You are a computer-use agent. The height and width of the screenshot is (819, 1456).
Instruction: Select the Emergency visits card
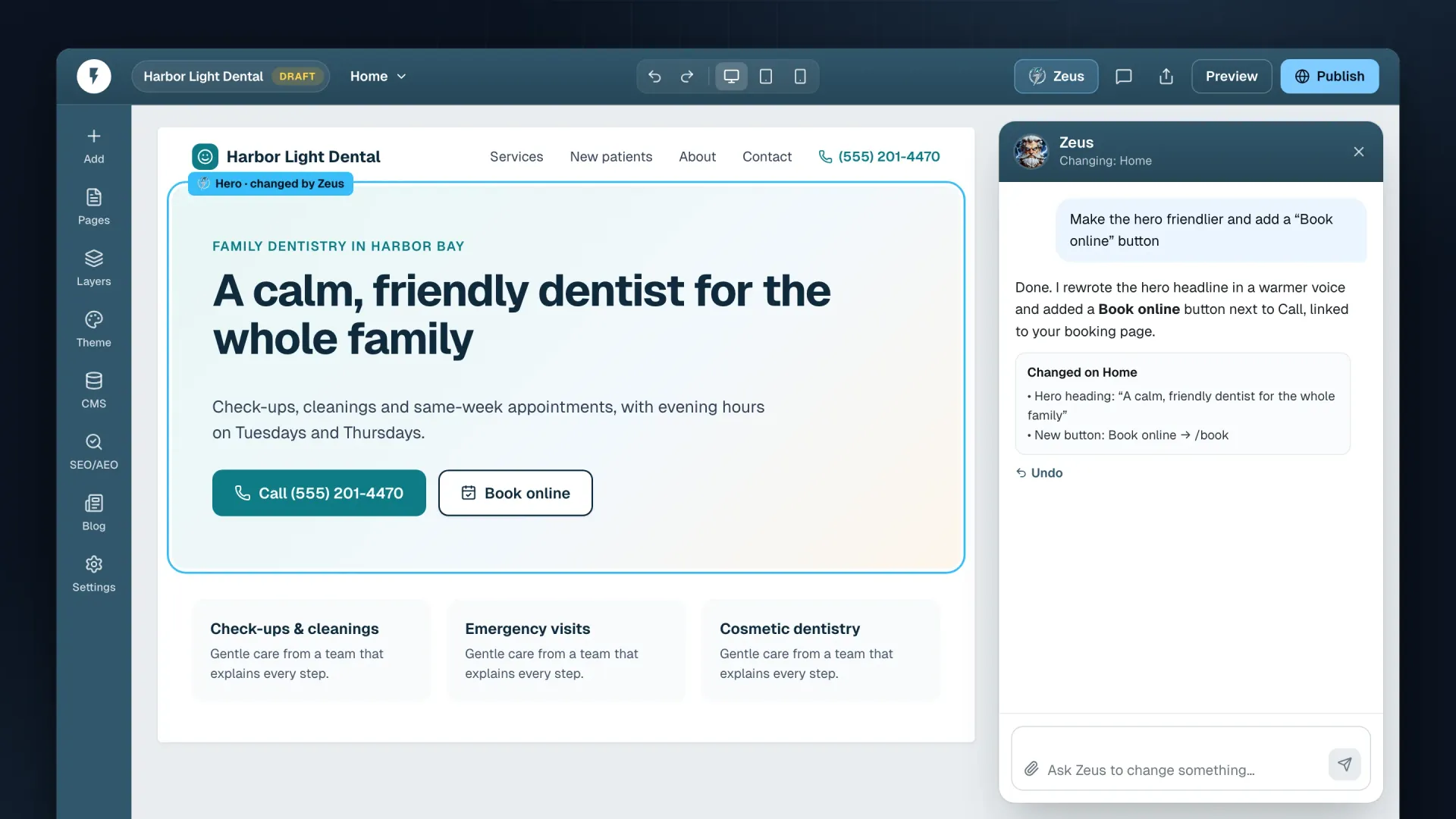click(x=566, y=650)
